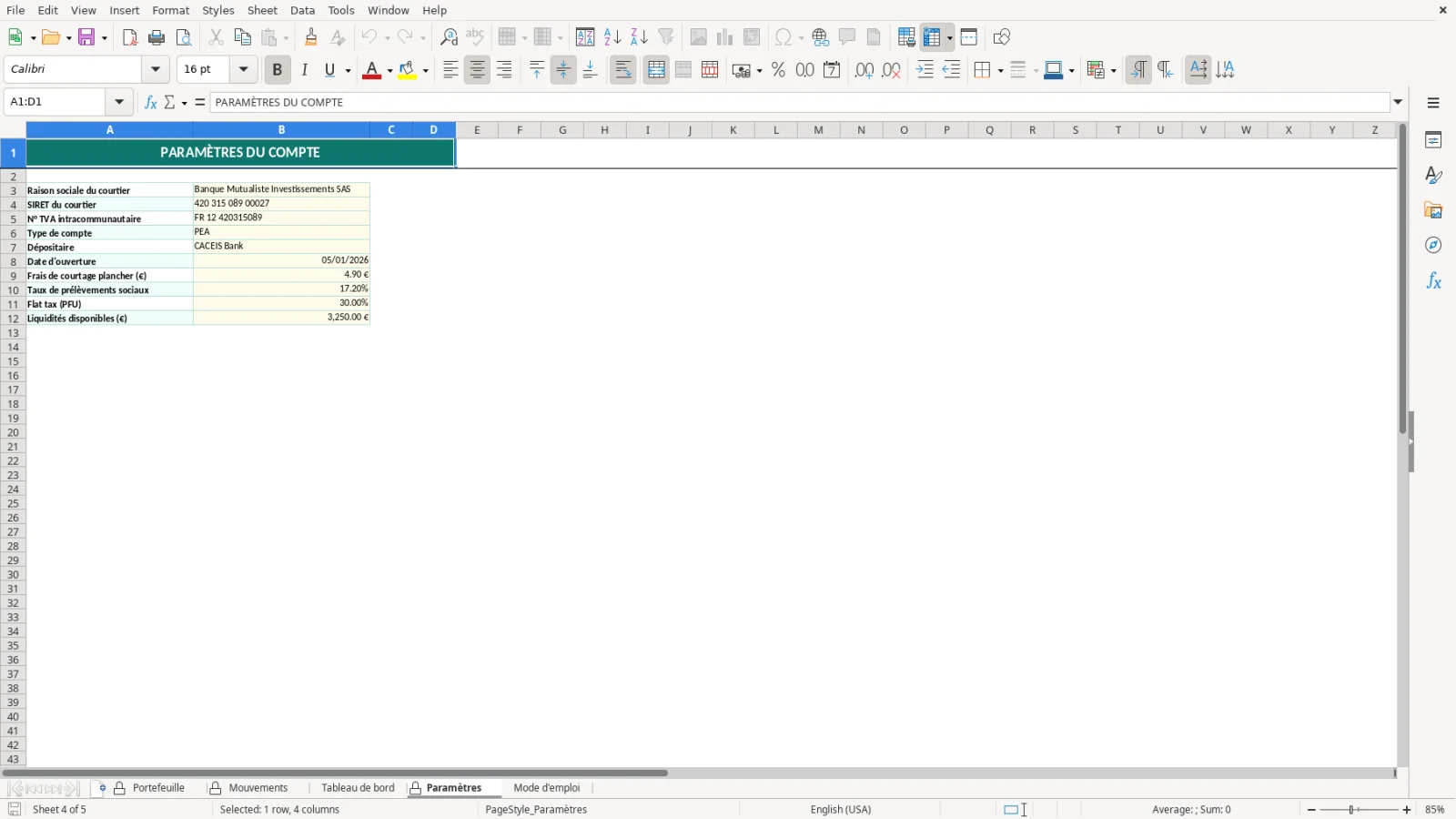Toggle Freeze Rows and Columns
Screen dimensions: 1456x819
[932, 37]
